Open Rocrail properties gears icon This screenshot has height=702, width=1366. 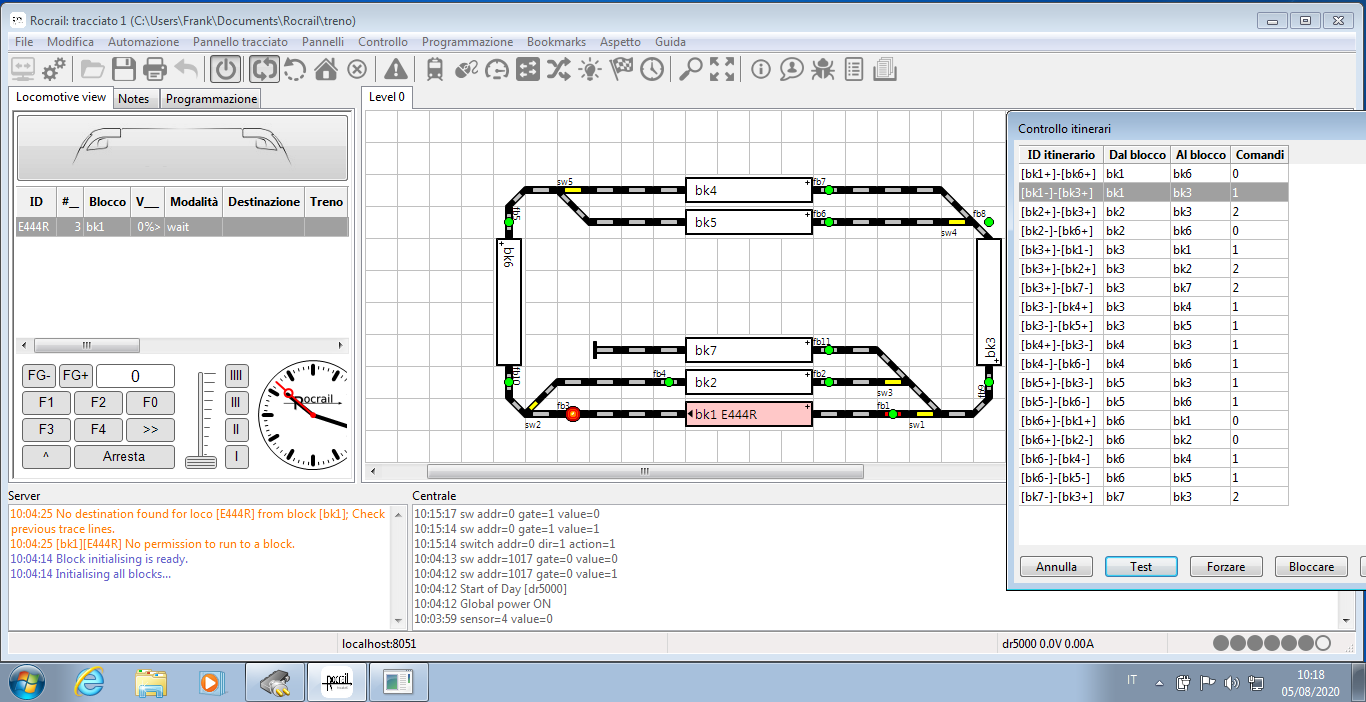pos(54,69)
